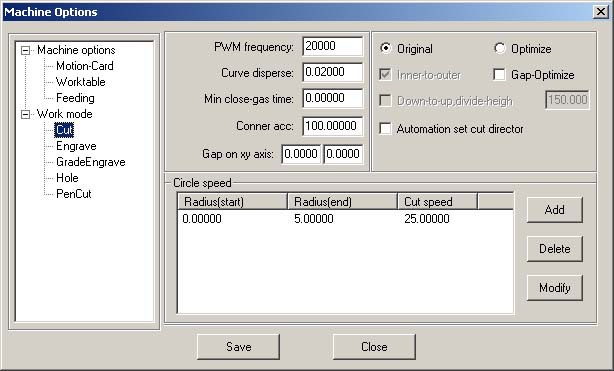This screenshot has width=614, height=371.
Task: Open the Worktable settings item
Action: [81, 82]
